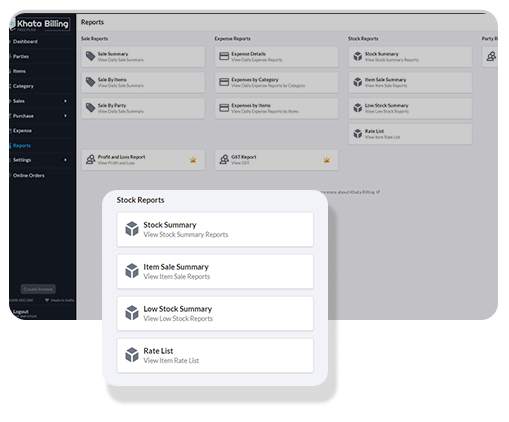The width and height of the screenshot is (509, 422).
Task: Click Rate List box icon in enlarged panel
Action: (132, 355)
